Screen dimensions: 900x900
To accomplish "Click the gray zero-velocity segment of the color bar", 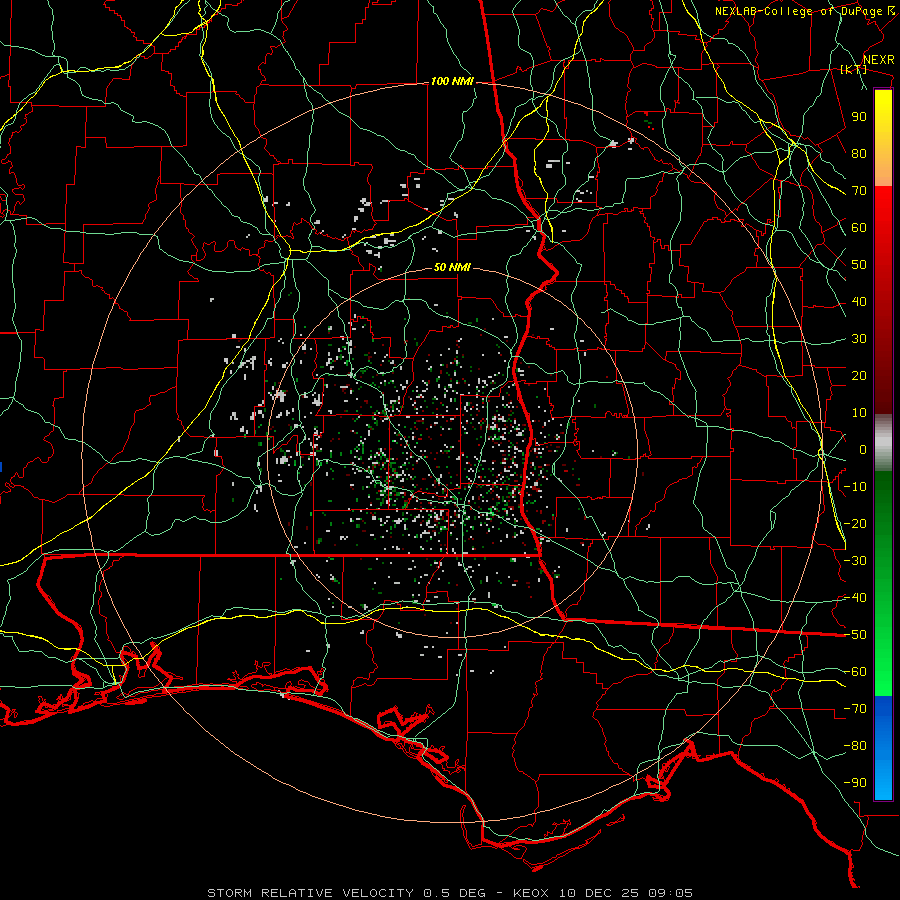I will pos(883,443).
